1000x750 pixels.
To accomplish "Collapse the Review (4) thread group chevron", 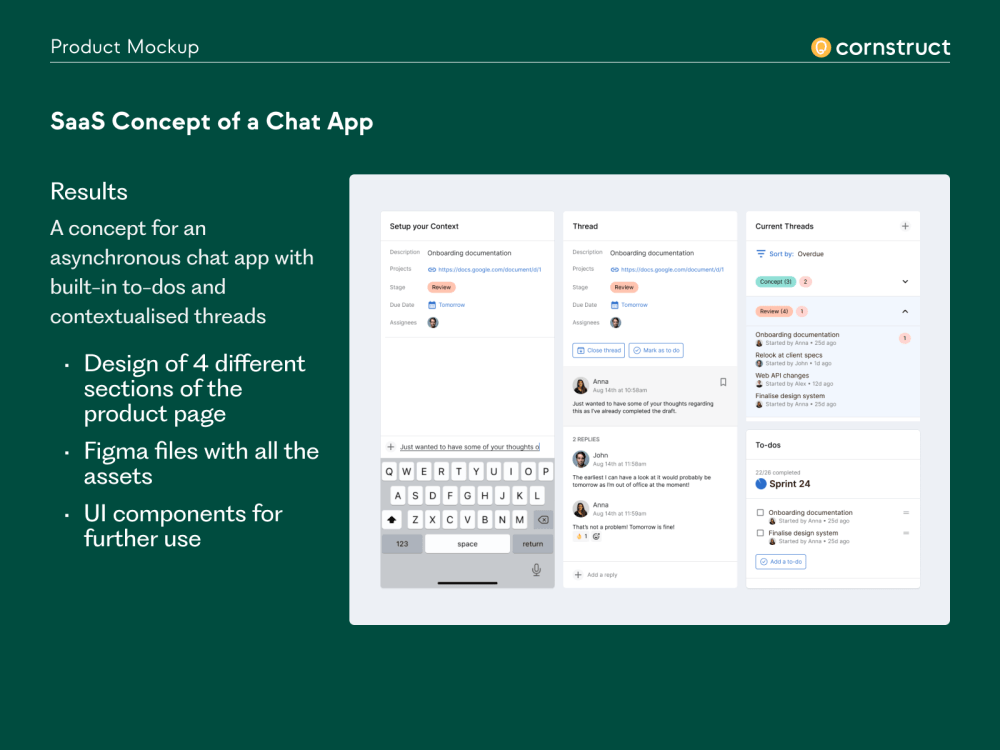I will (904, 311).
